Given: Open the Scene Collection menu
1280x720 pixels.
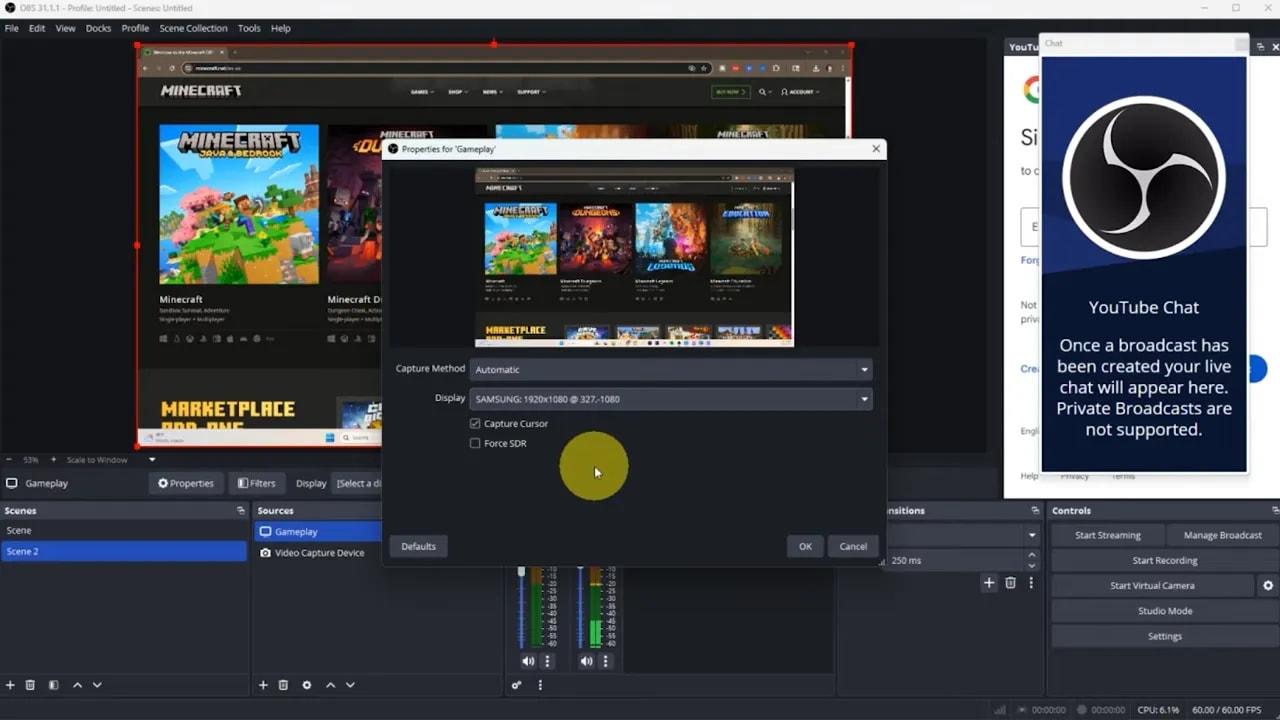Looking at the screenshot, I should click(193, 28).
